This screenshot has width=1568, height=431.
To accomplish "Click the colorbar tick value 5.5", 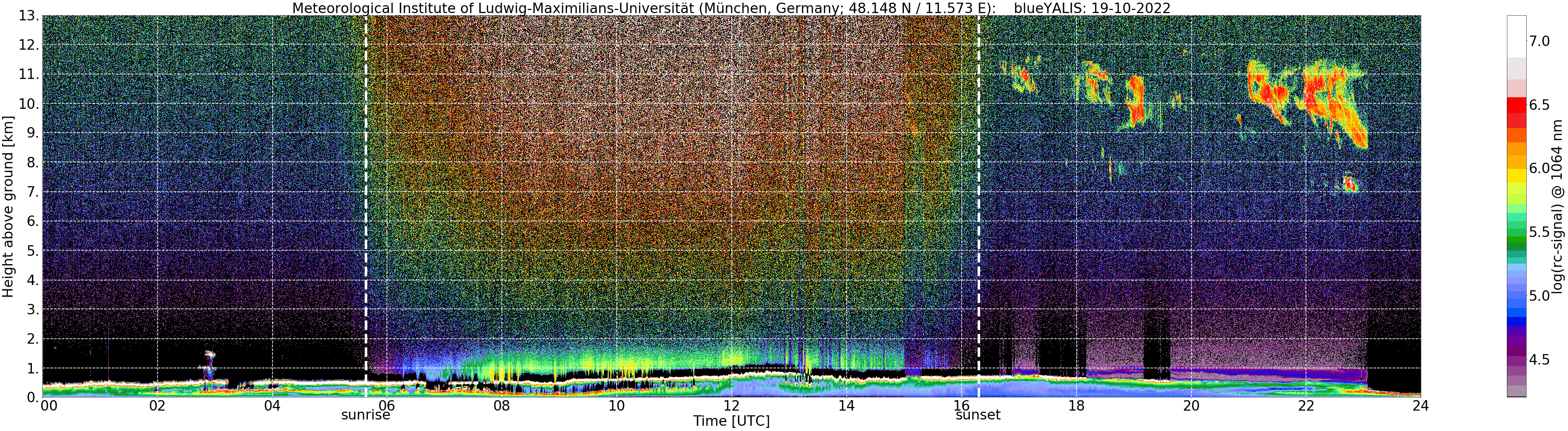I will tap(1539, 232).
